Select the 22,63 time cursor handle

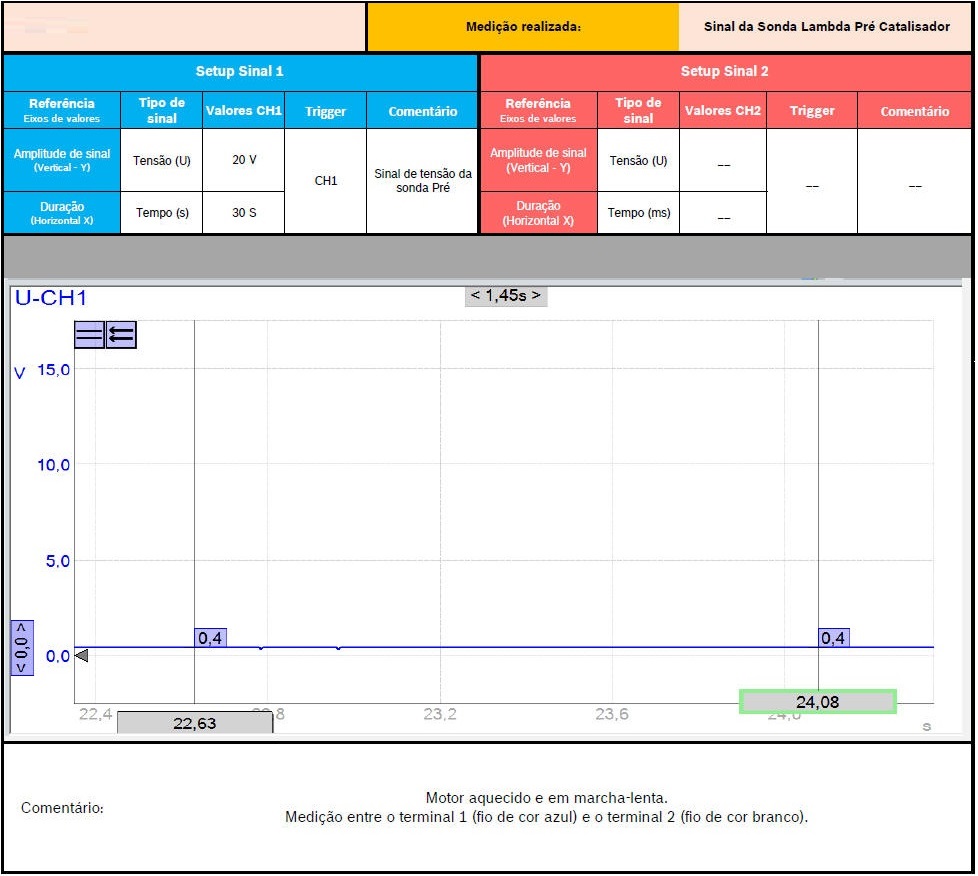click(x=194, y=723)
